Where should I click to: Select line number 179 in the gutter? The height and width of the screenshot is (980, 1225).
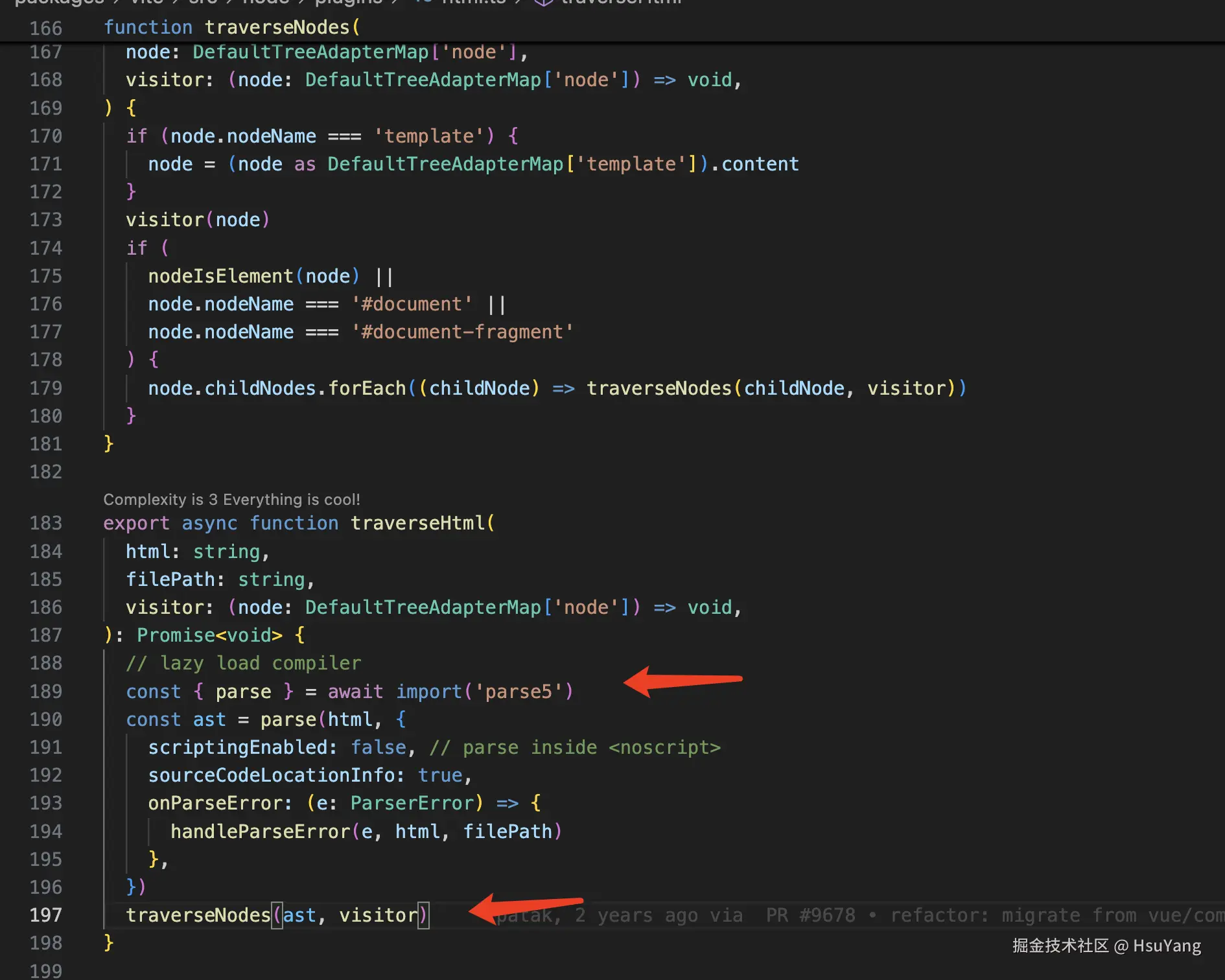pos(46,388)
